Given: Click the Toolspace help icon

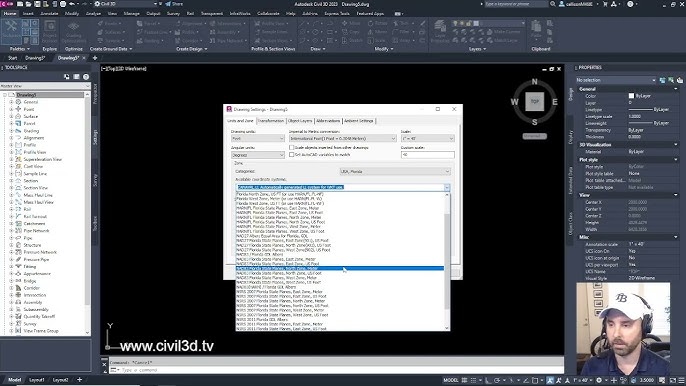Looking at the screenshot, I should point(86,77).
